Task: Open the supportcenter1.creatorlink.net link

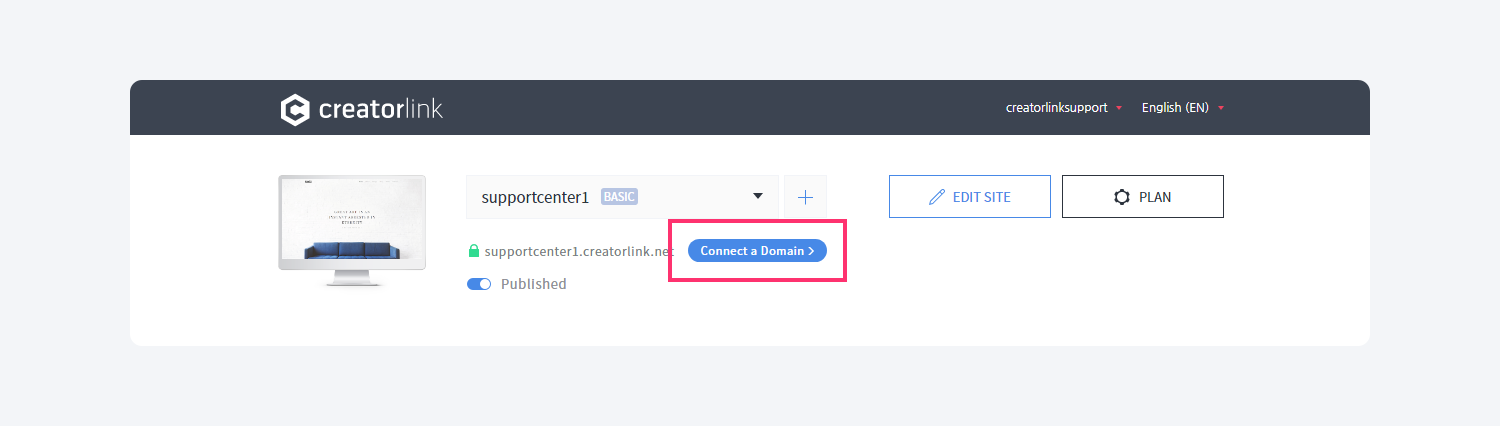Action: 579,251
